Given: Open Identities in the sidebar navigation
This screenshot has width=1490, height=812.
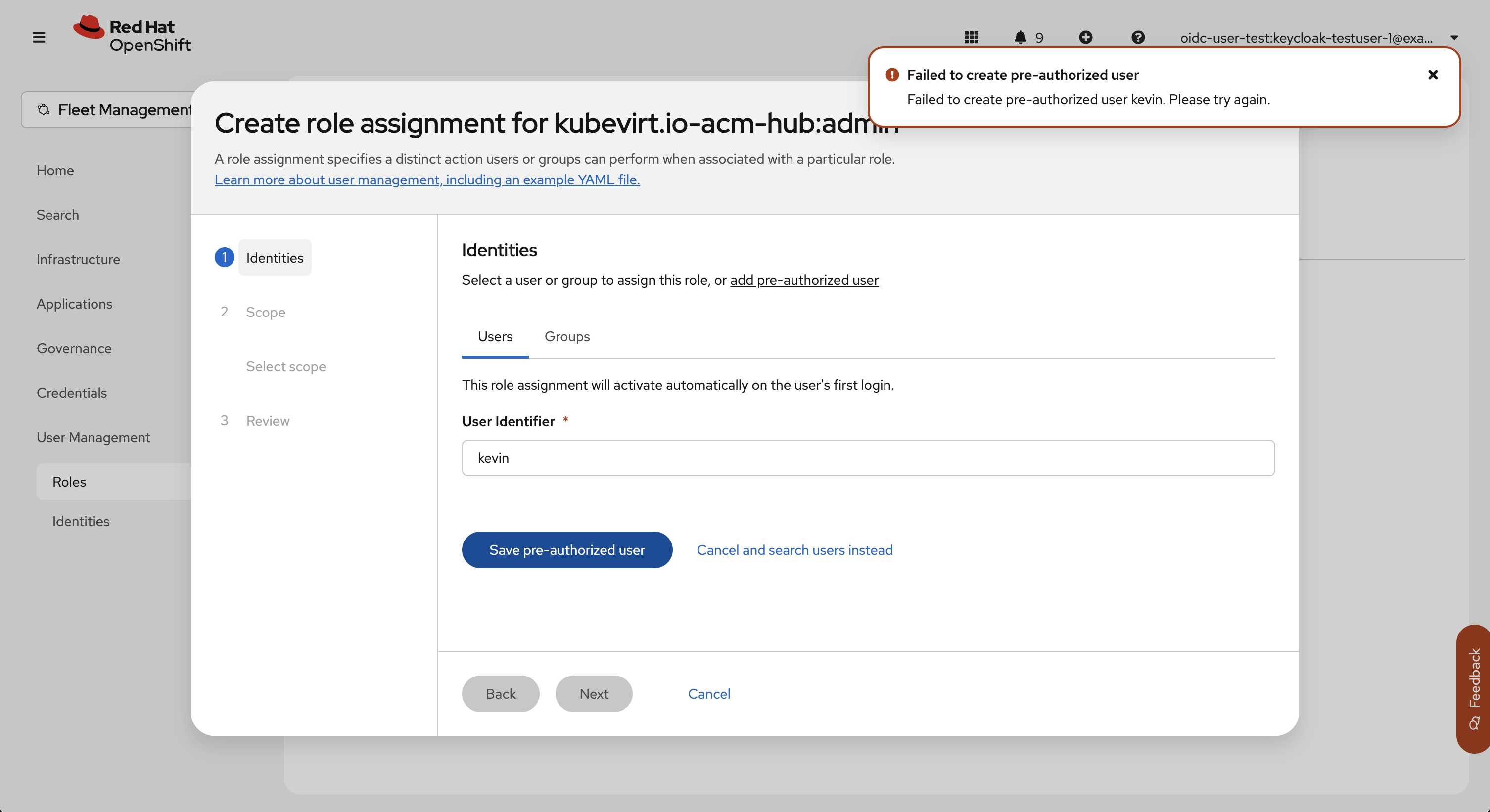Looking at the screenshot, I should click(81, 521).
